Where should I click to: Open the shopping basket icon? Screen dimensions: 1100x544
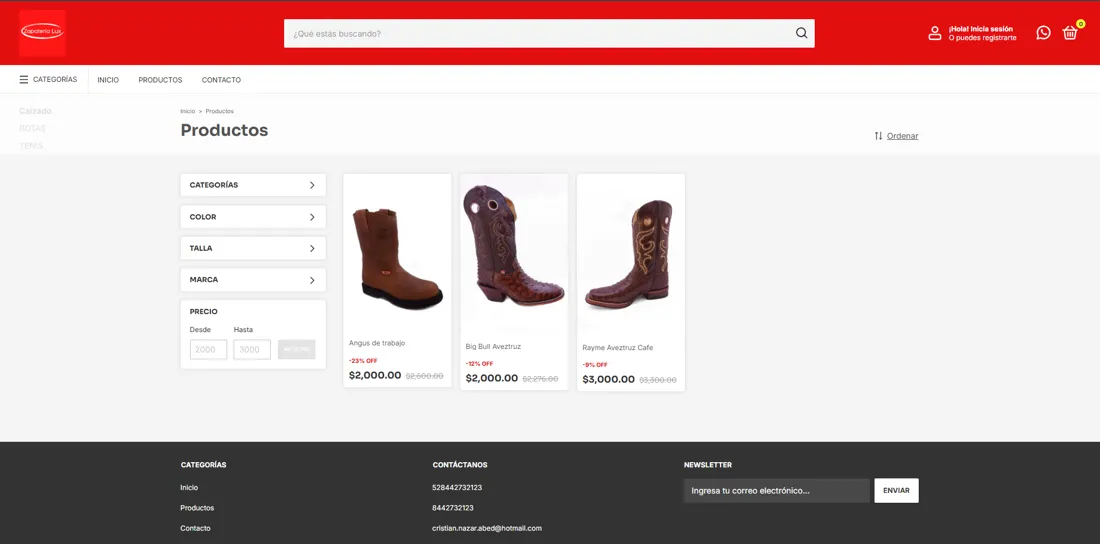point(1069,33)
